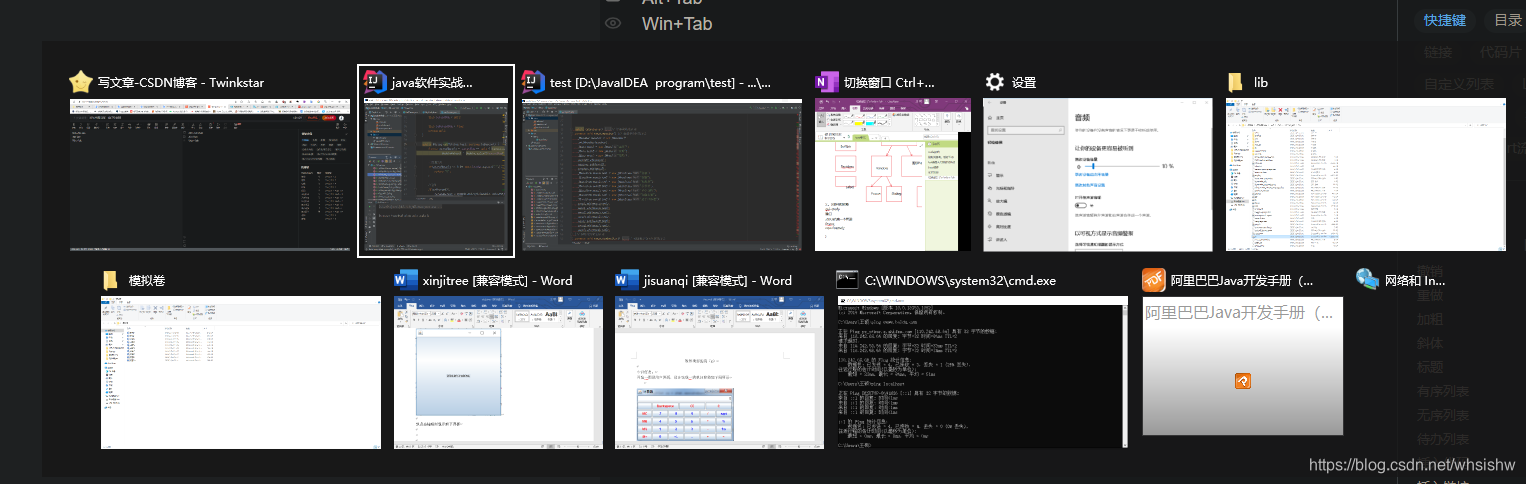Open the 设置 sound settings window preview

click(1097, 175)
